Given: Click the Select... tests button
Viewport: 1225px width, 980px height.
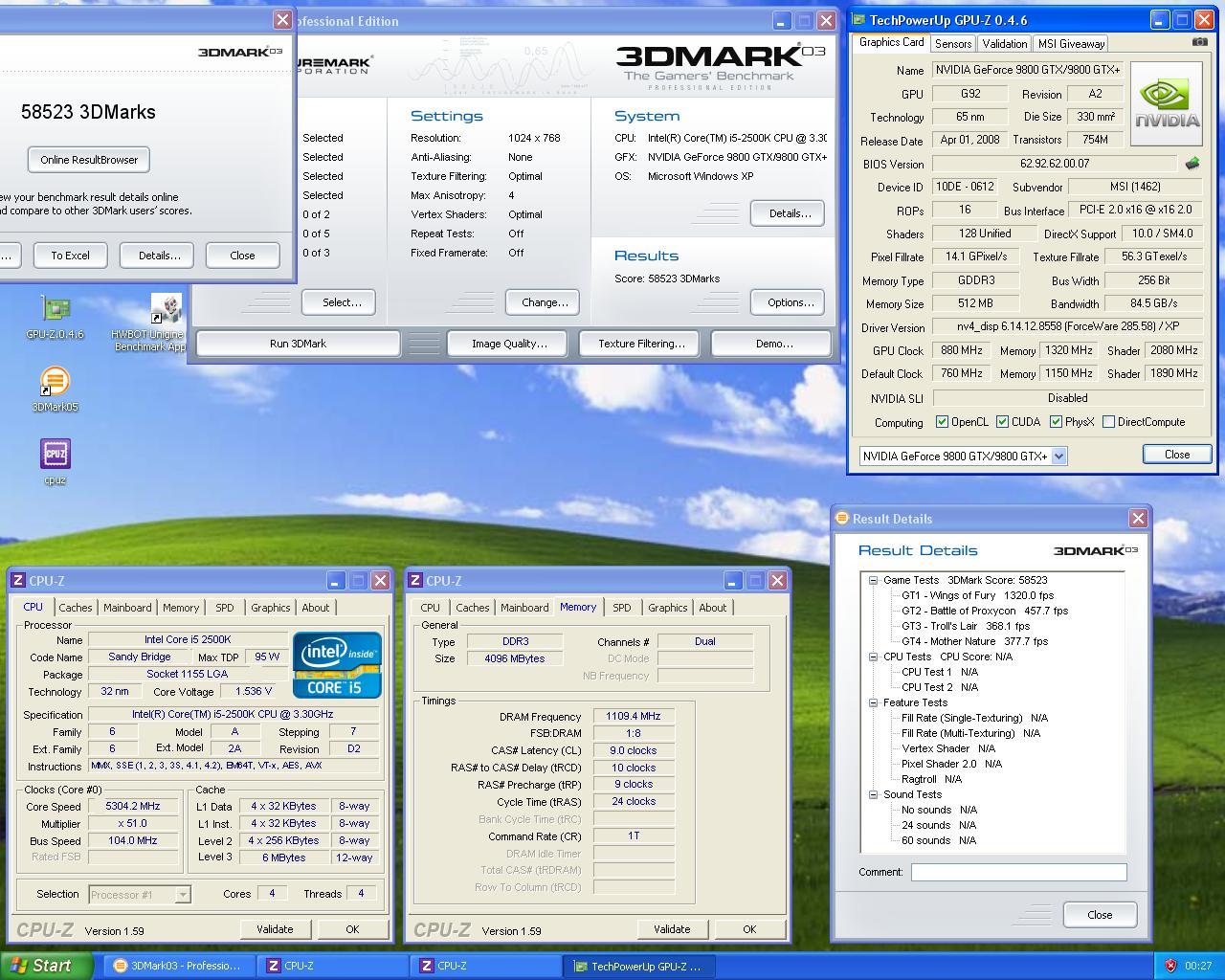Looking at the screenshot, I should 341,302.
